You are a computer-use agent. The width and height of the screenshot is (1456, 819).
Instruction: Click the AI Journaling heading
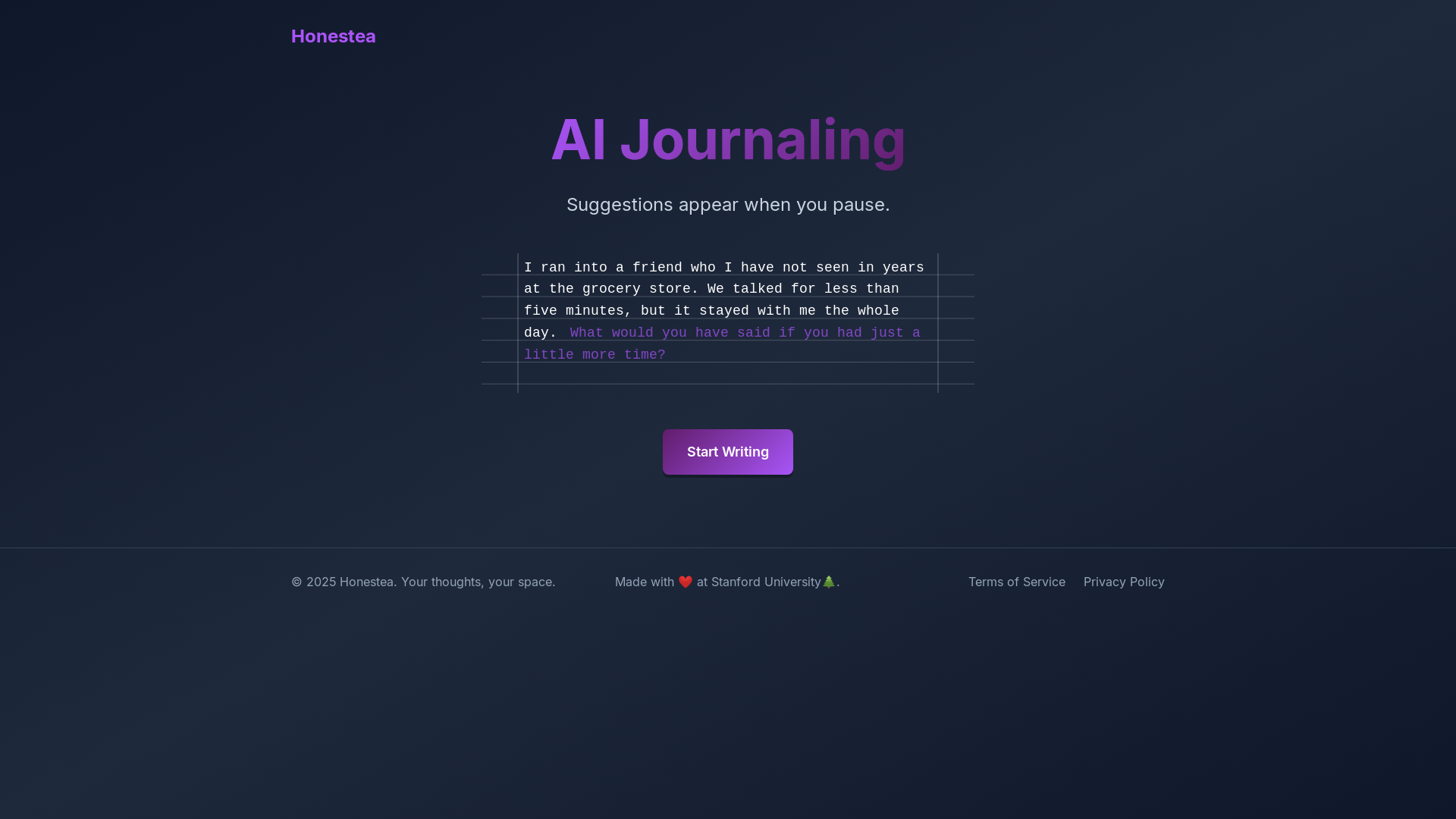tap(728, 140)
